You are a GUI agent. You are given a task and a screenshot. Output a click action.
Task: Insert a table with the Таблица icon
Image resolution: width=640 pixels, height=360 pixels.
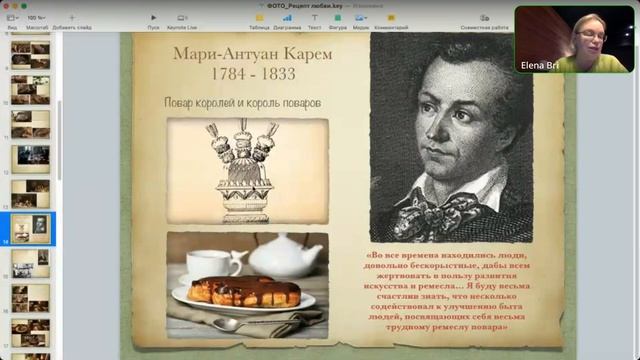[260, 18]
